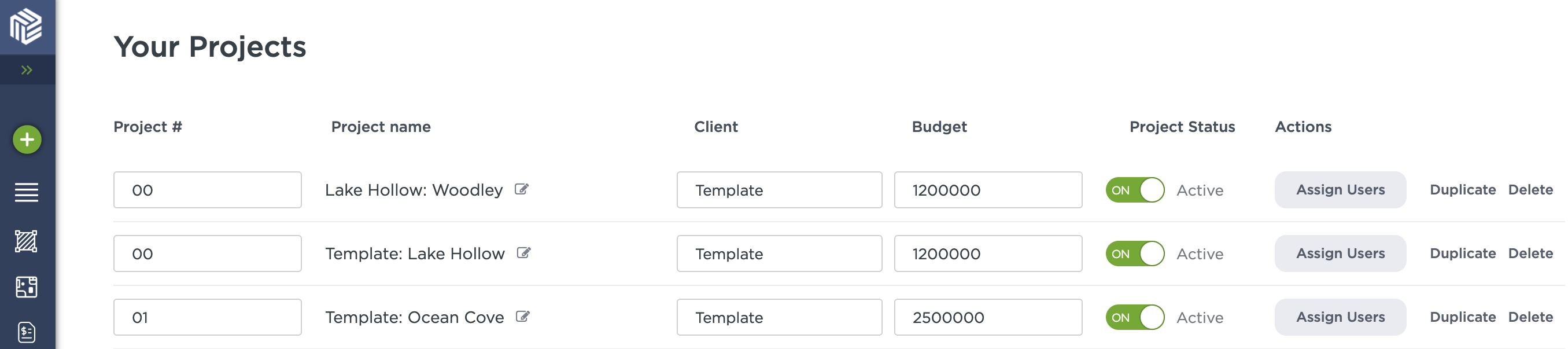Click the project number field showing 01

tap(207, 317)
